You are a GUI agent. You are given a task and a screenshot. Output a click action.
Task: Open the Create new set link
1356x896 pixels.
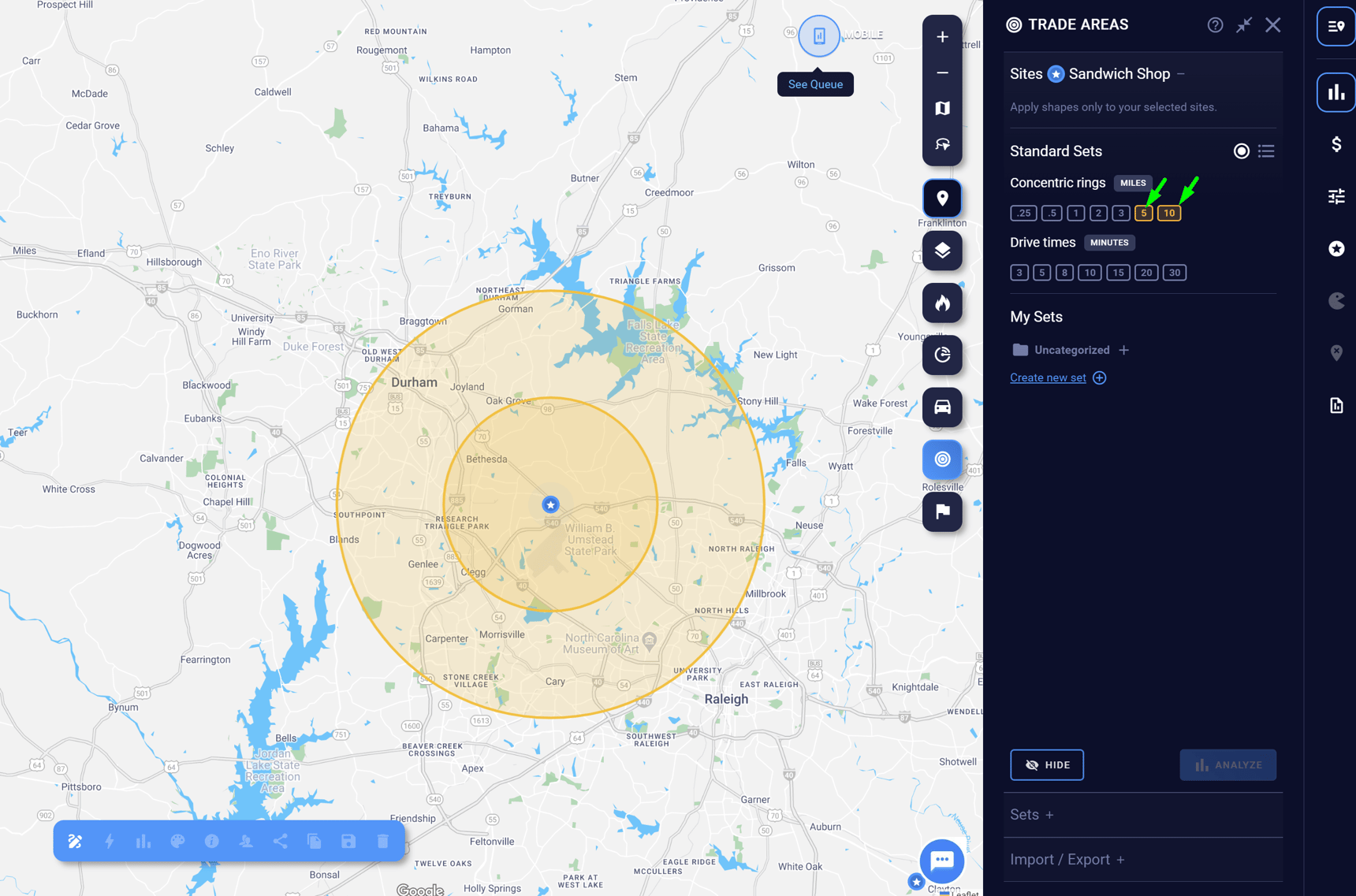click(1048, 377)
